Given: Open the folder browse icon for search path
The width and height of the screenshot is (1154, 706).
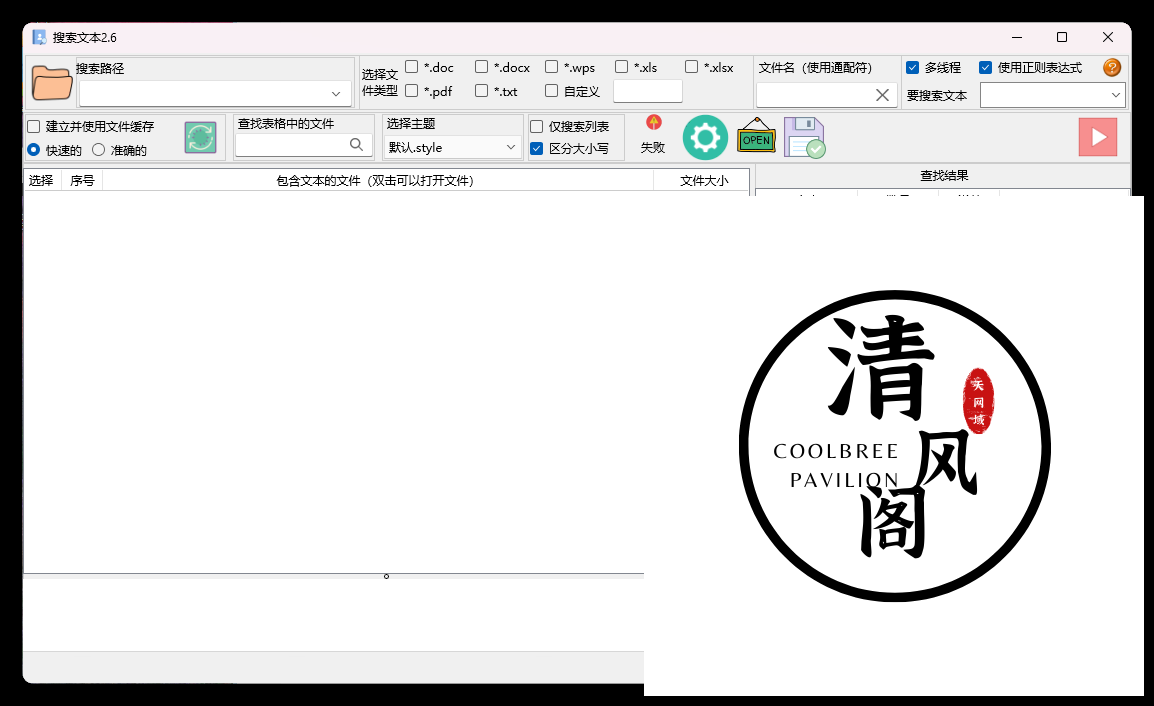Looking at the screenshot, I should 52,82.
